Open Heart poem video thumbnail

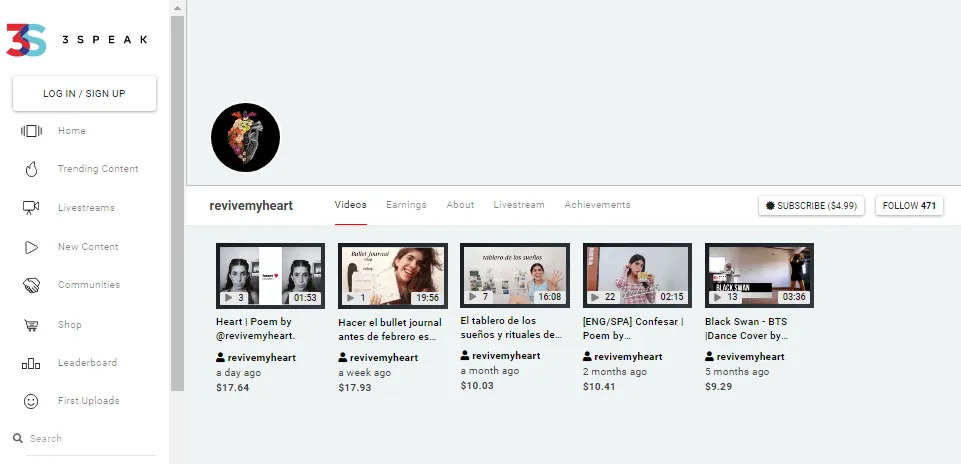(270, 276)
